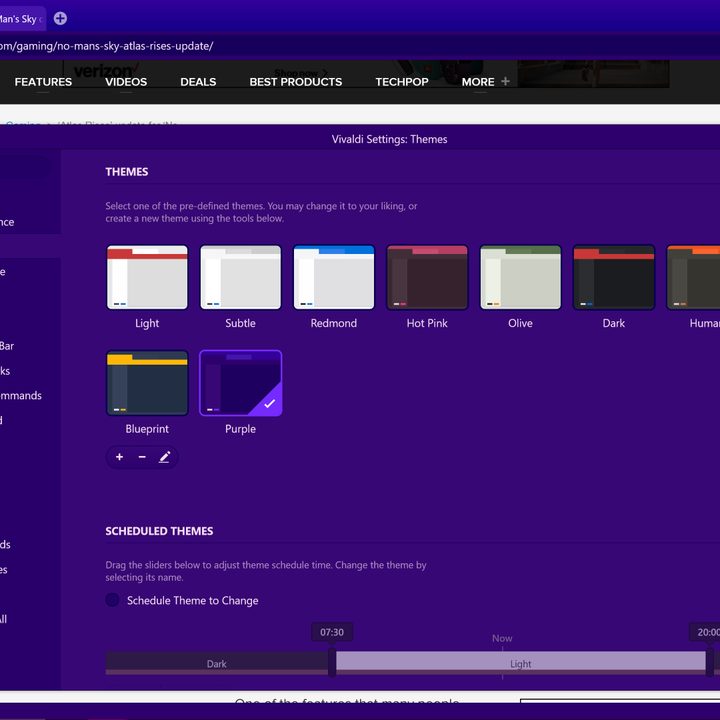Click the Light theme label

click(147, 323)
